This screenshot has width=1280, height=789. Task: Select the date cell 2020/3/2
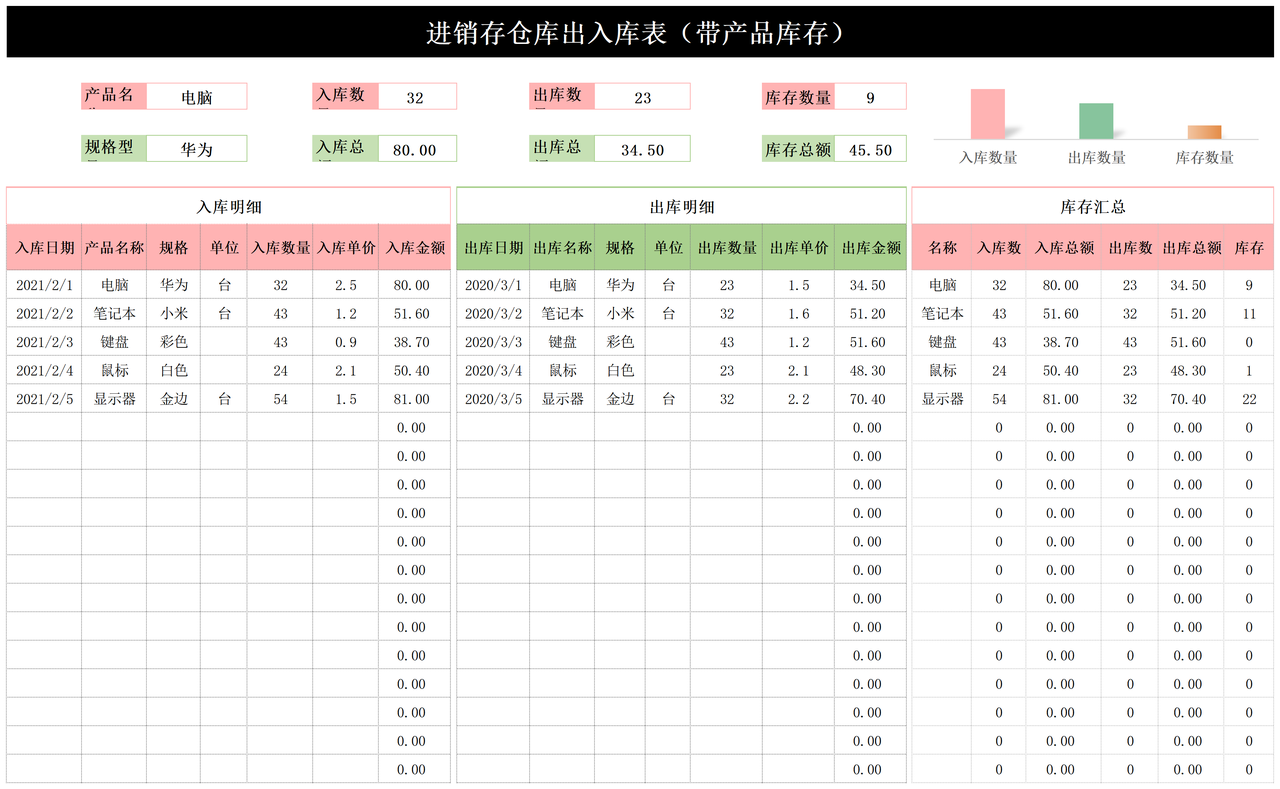[493, 314]
